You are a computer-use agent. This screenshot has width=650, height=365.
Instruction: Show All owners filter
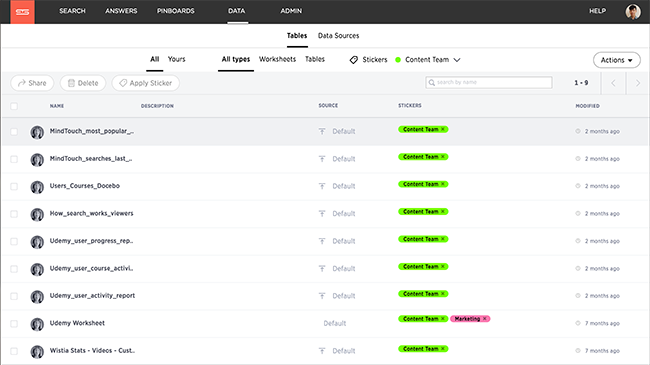tap(155, 59)
